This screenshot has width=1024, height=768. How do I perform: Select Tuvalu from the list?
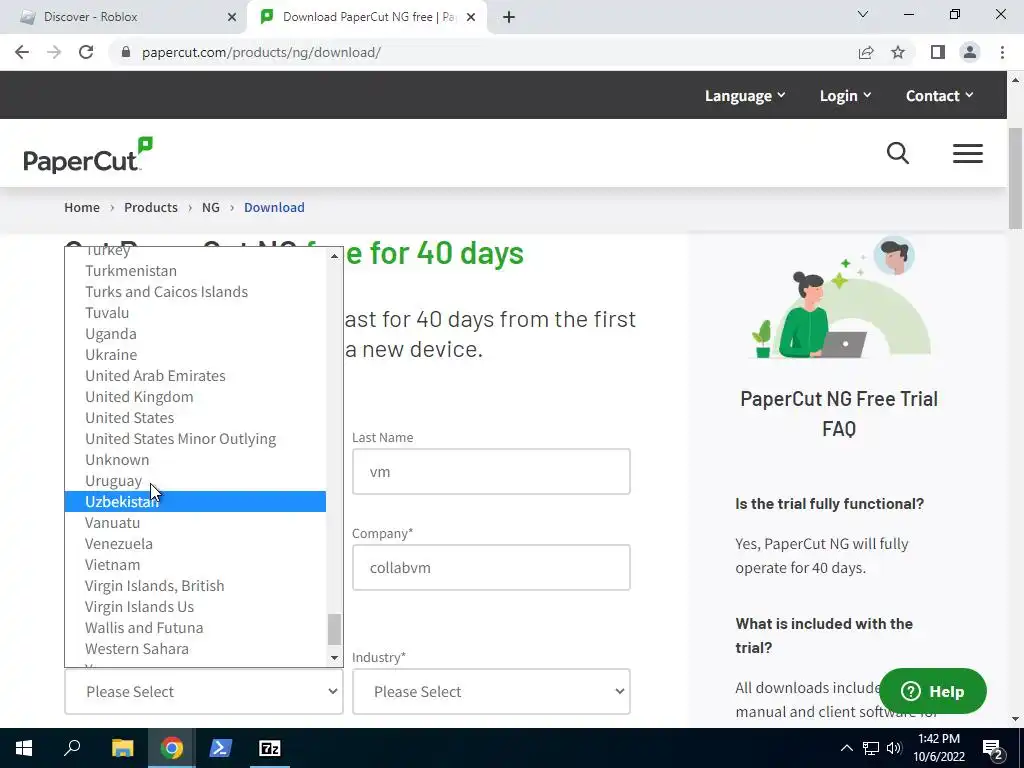(x=195, y=313)
